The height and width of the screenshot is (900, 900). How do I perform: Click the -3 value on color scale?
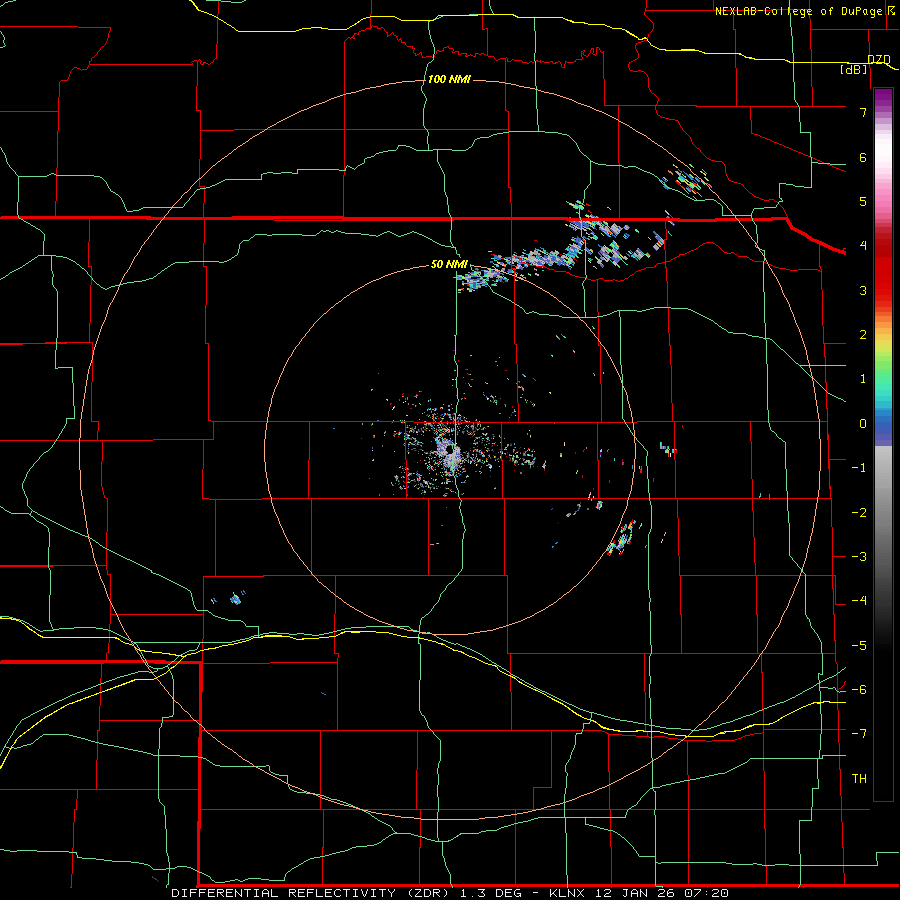tap(859, 557)
